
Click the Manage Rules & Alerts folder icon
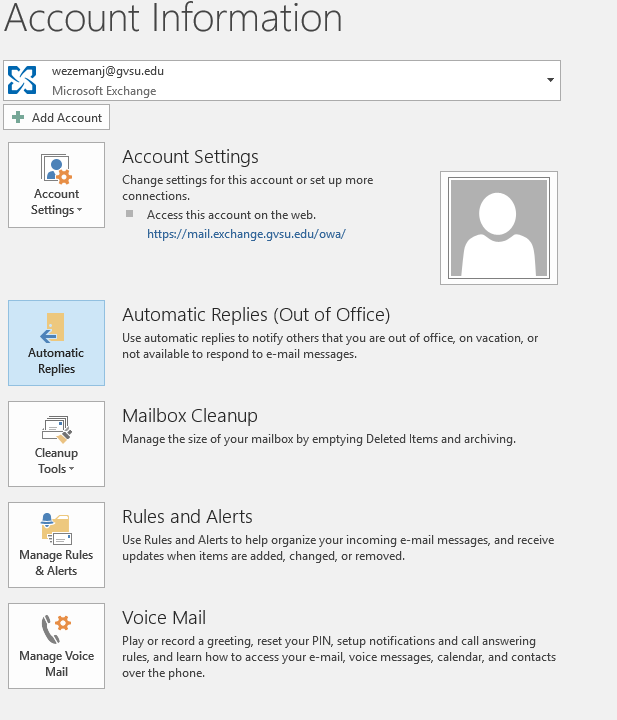pyautogui.click(x=55, y=528)
